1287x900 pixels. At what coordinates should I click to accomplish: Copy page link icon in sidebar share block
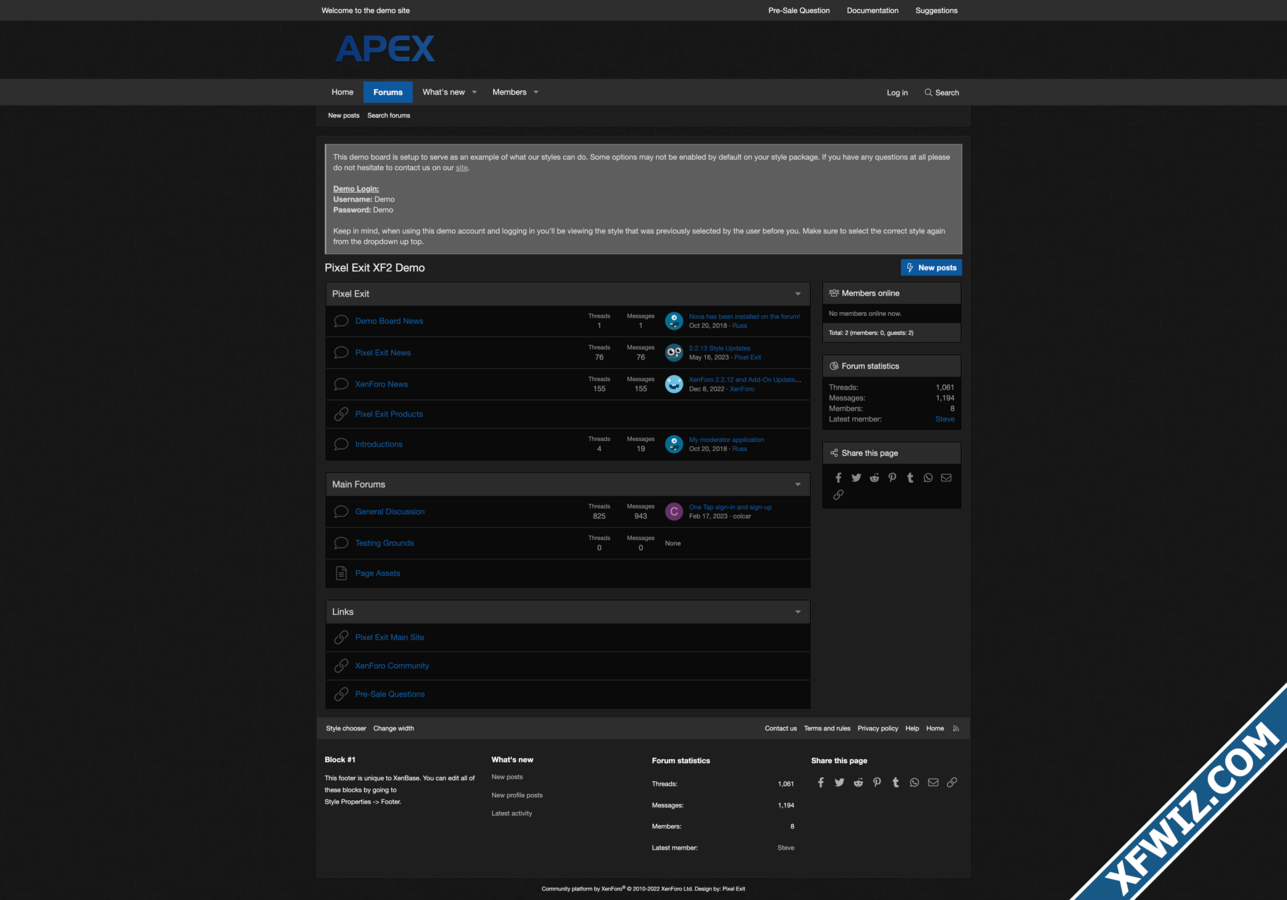838,495
